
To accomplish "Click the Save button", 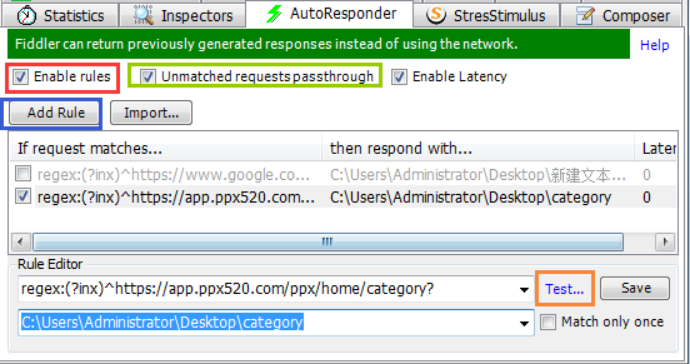I will click(635, 288).
